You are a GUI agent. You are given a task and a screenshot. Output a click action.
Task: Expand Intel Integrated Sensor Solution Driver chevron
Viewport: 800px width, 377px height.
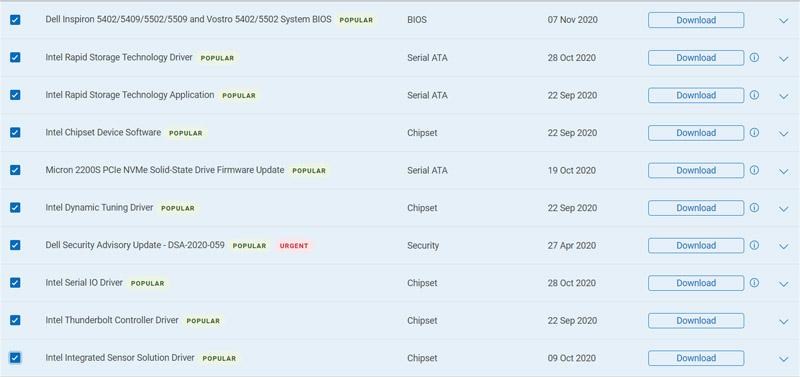784,359
